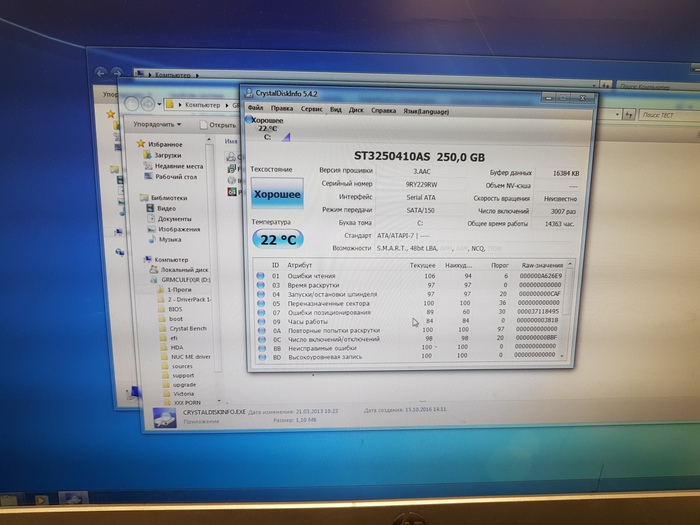The image size is (700, 525).
Task: Open the Сервис menu
Action: click(x=311, y=108)
